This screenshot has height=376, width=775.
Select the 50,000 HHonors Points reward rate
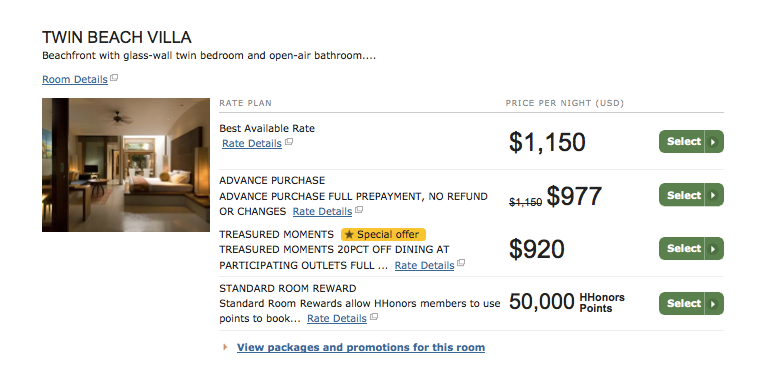coord(691,303)
